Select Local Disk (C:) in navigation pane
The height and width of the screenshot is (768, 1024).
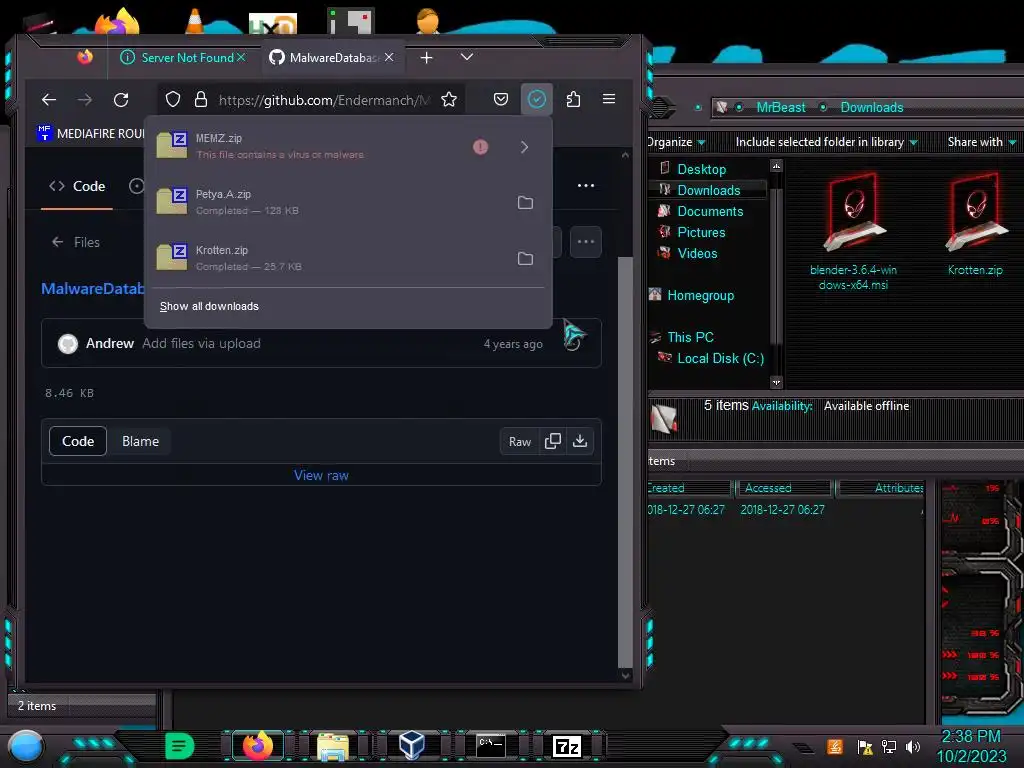[x=720, y=358]
